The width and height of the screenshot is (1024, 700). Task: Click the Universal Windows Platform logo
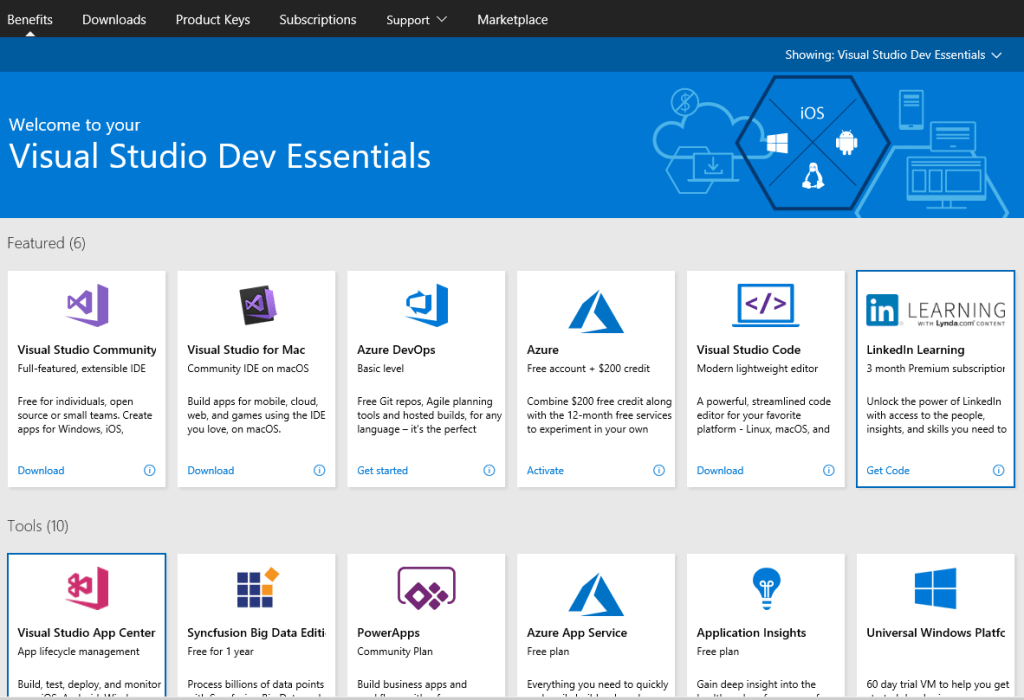[x=936, y=588]
